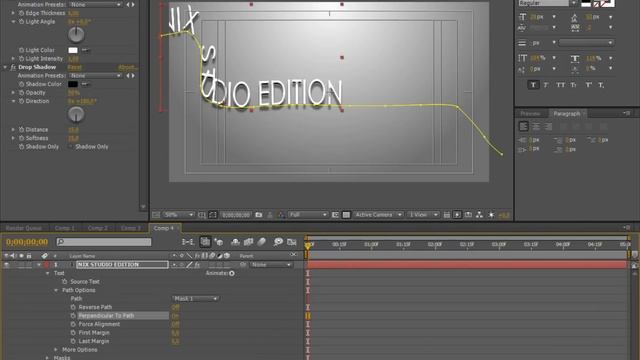The width and height of the screenshot is (640, 360).
Task: Click Force Alignment Off value
Action: coord(176,324)
